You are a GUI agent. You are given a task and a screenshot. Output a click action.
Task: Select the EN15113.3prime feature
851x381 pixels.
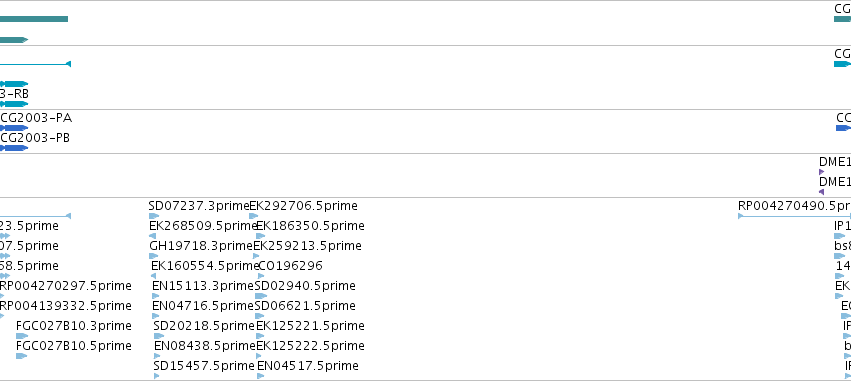[154, 296]
